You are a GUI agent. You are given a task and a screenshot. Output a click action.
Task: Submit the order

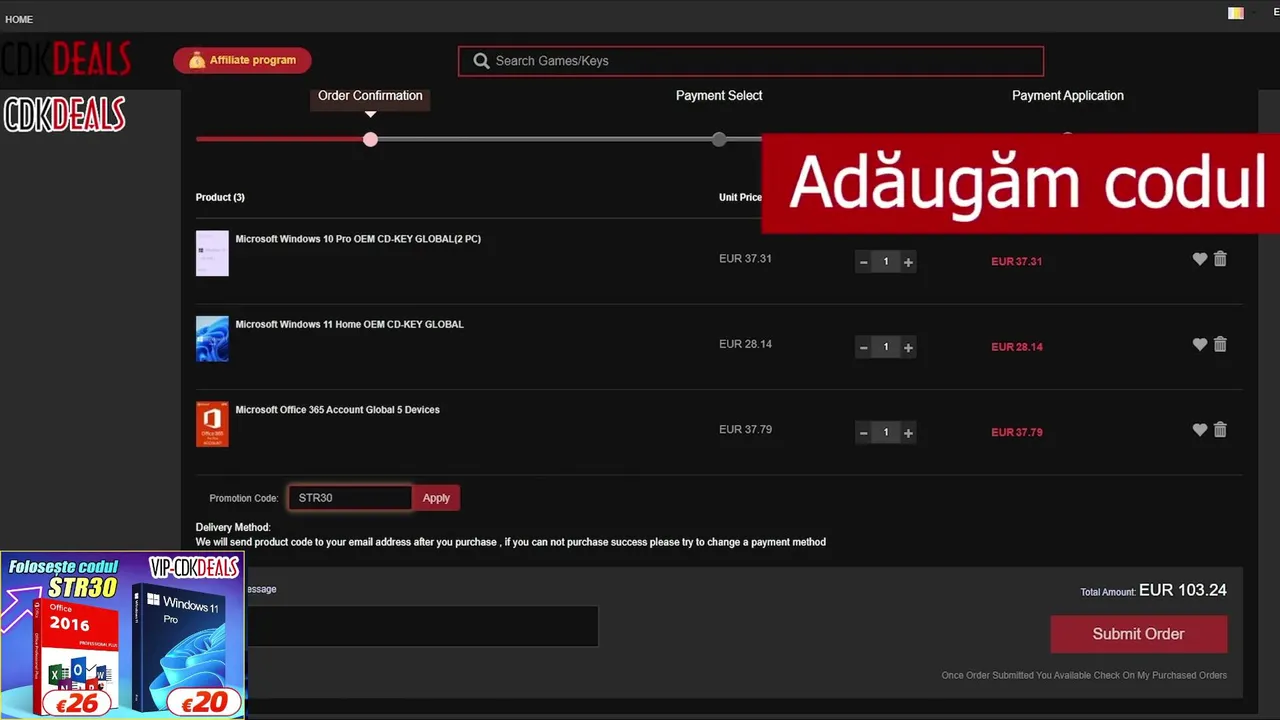coord(1138,634)
